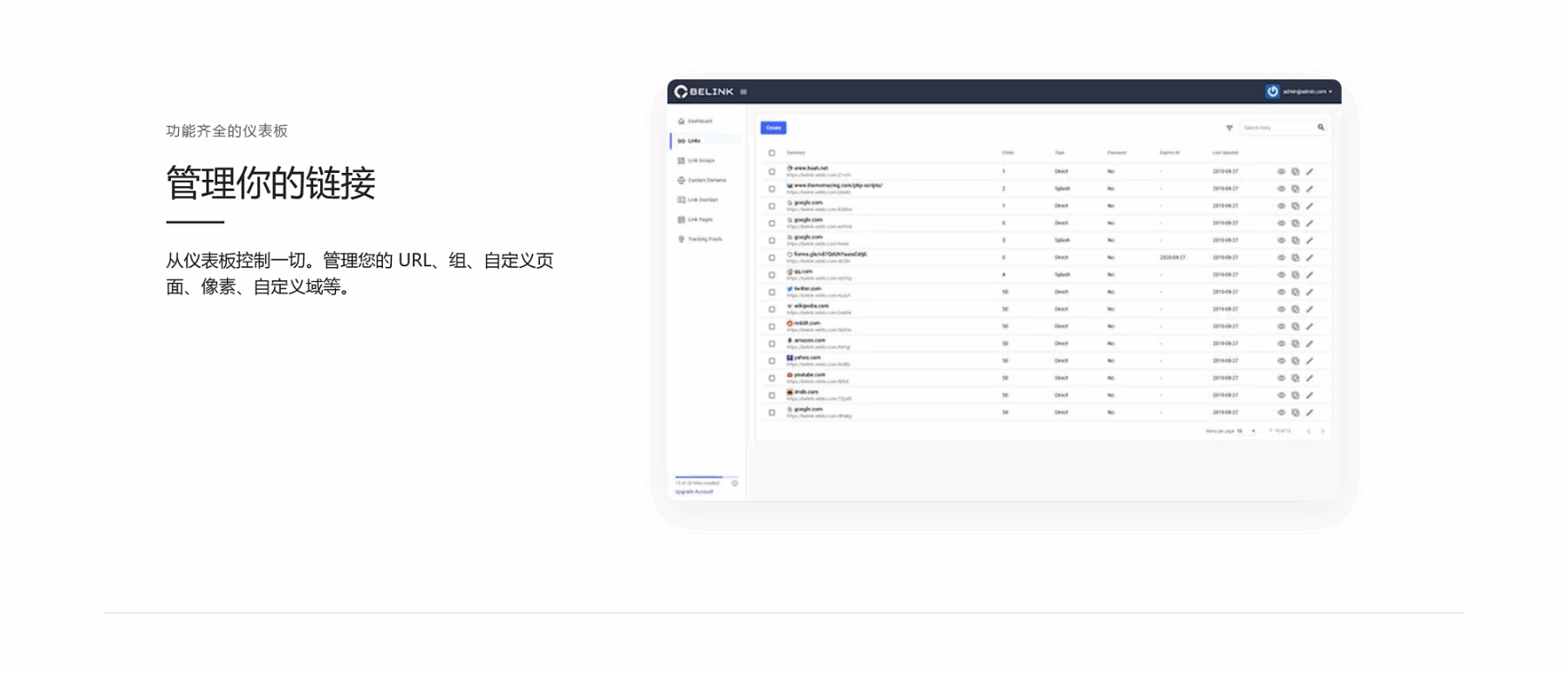
Task: Go to next page with right chevron
Action: coord(1323,431)
